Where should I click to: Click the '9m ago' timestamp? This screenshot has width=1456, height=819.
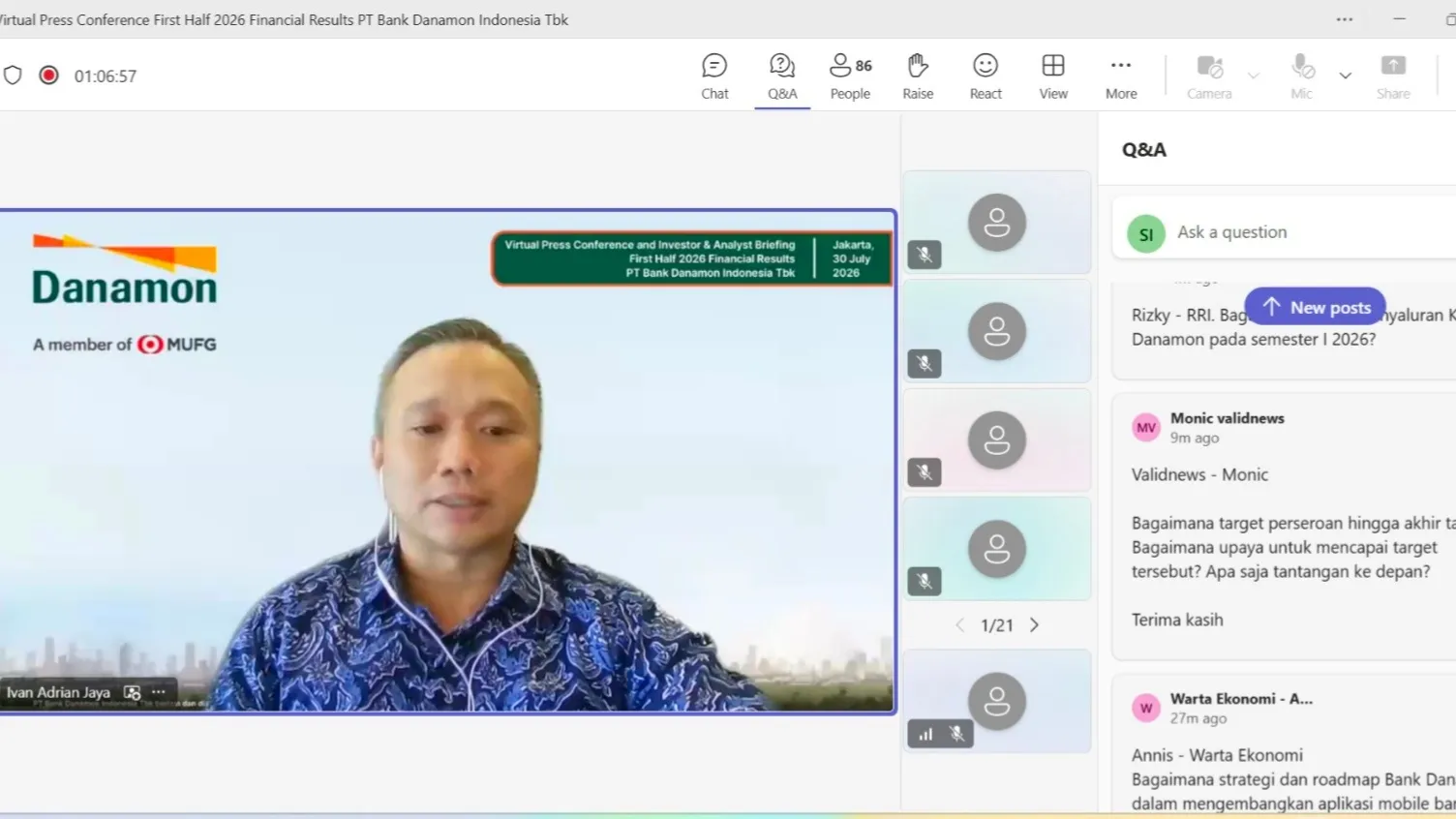click(x=1195, y=438)
